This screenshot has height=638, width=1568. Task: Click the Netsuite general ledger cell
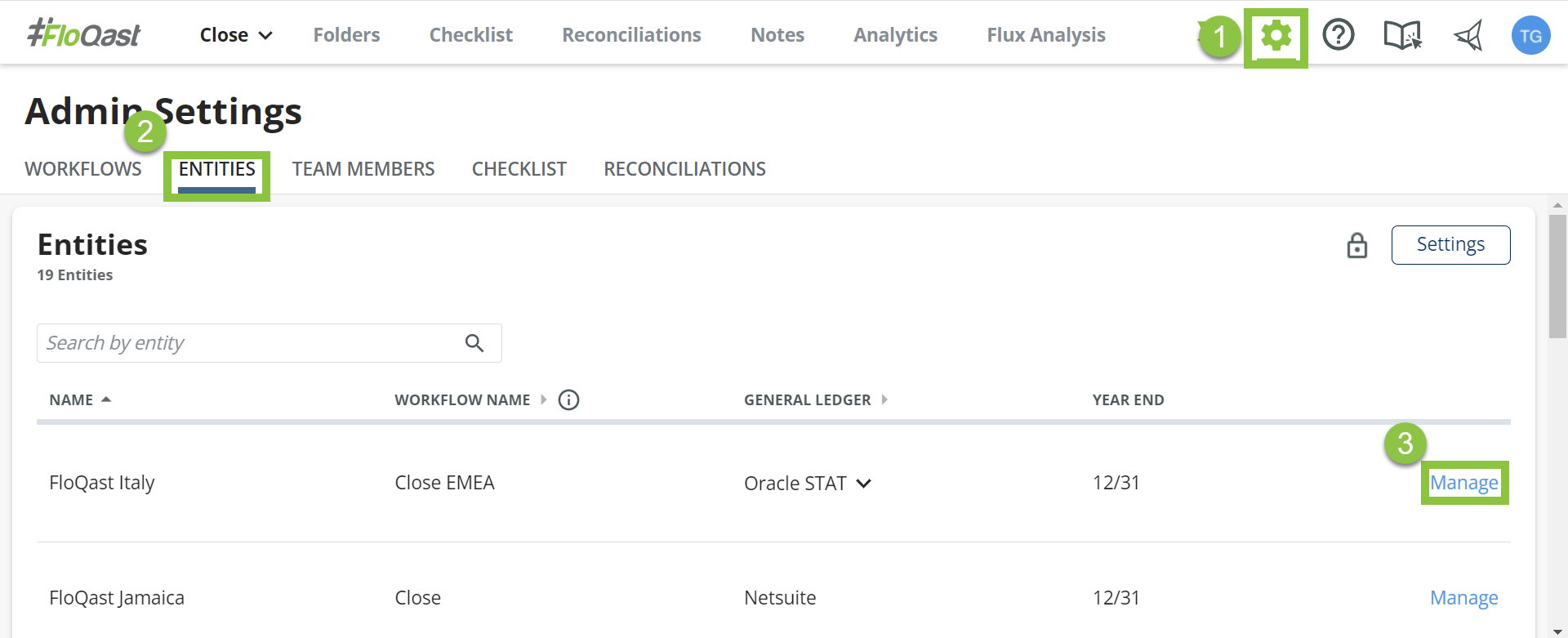[x=780, y=598]
